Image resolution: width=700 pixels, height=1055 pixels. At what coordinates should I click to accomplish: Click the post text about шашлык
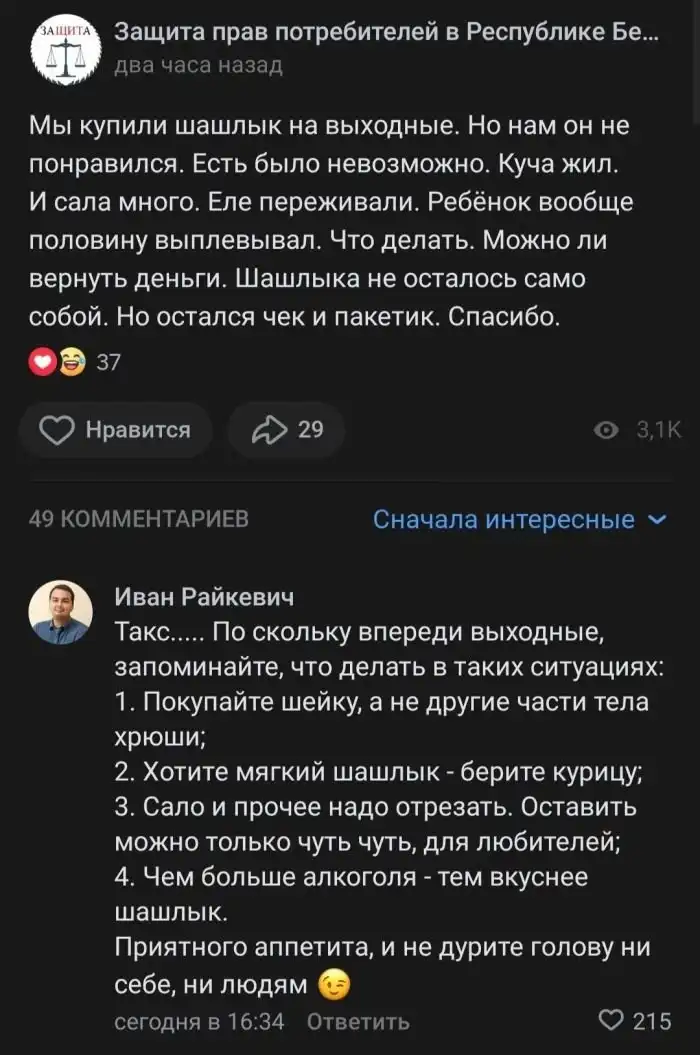tap(330, 221)
